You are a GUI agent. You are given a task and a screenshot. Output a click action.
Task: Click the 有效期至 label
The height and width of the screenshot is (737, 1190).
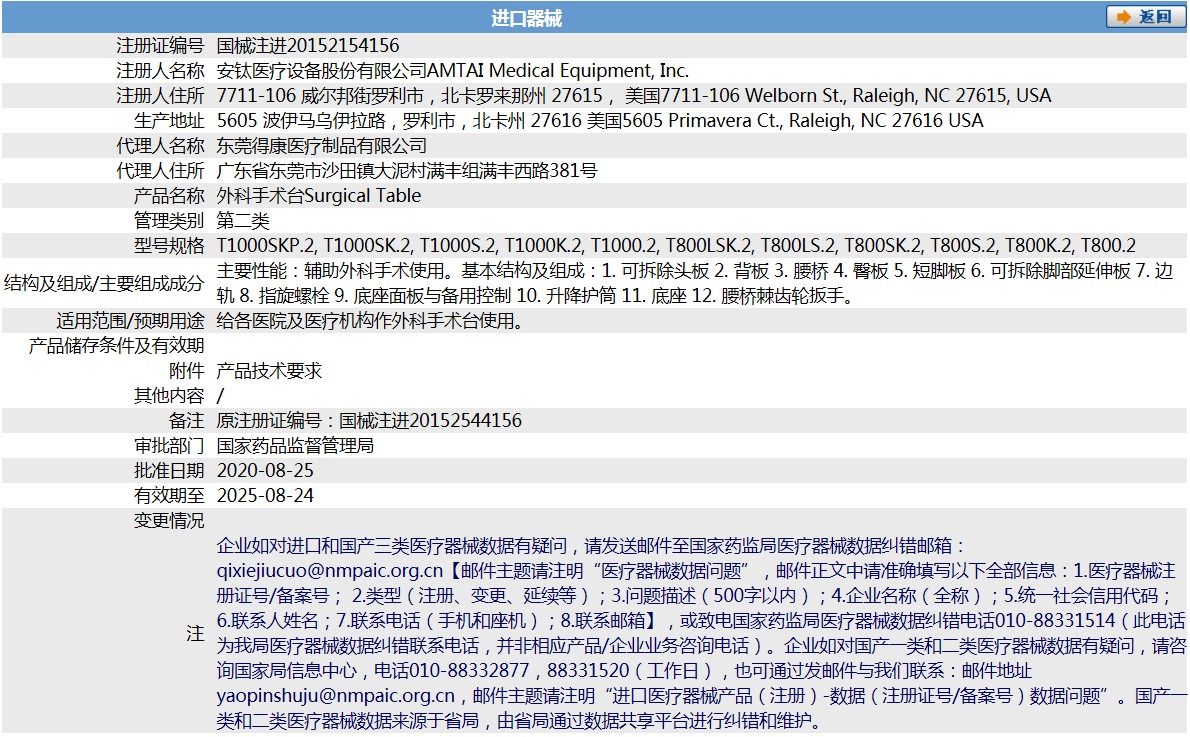[169, 496]
